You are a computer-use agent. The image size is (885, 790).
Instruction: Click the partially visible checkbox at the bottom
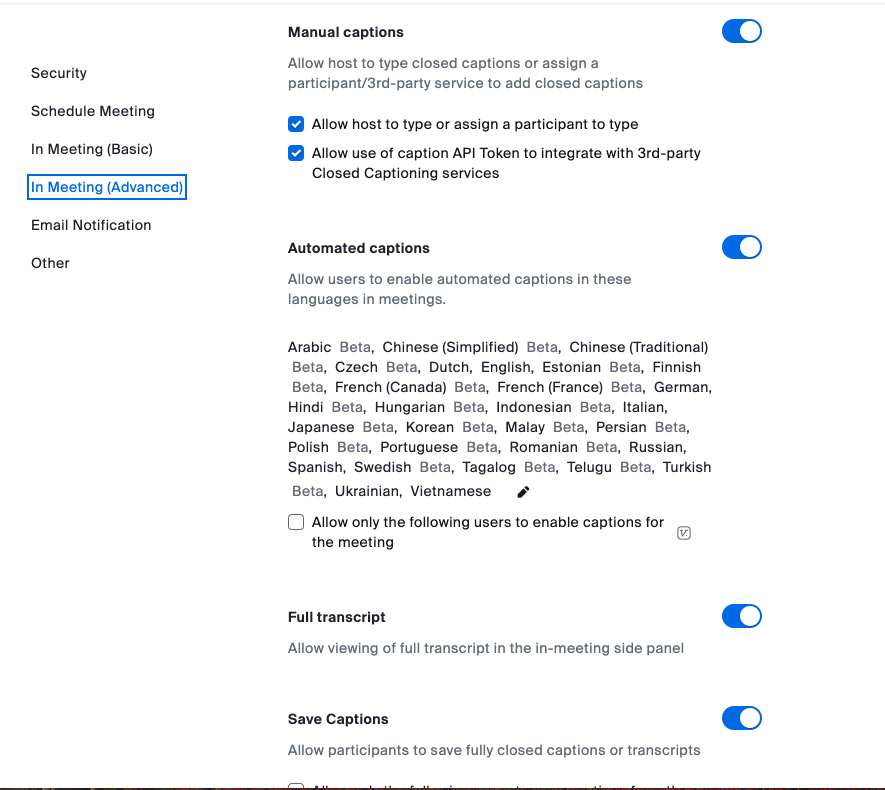click(296, 786)
